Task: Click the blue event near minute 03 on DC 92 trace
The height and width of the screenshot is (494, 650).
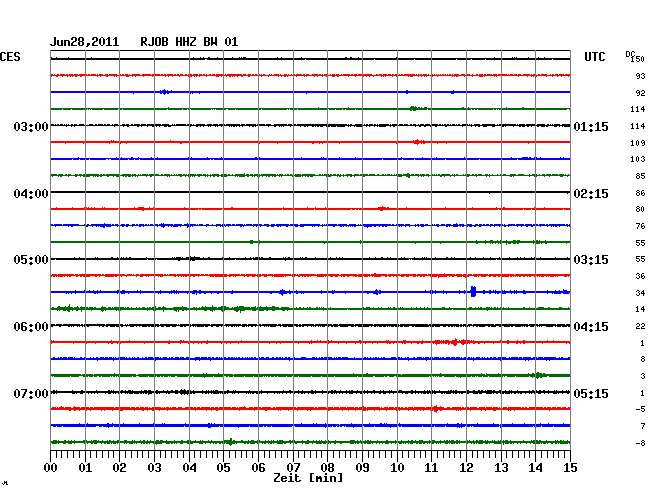Action: pyautogui.click(x=165, y=92)
